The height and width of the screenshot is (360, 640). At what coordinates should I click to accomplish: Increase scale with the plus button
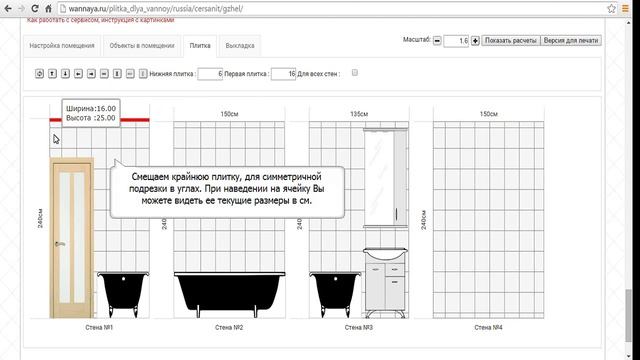[x=475, y=41]
